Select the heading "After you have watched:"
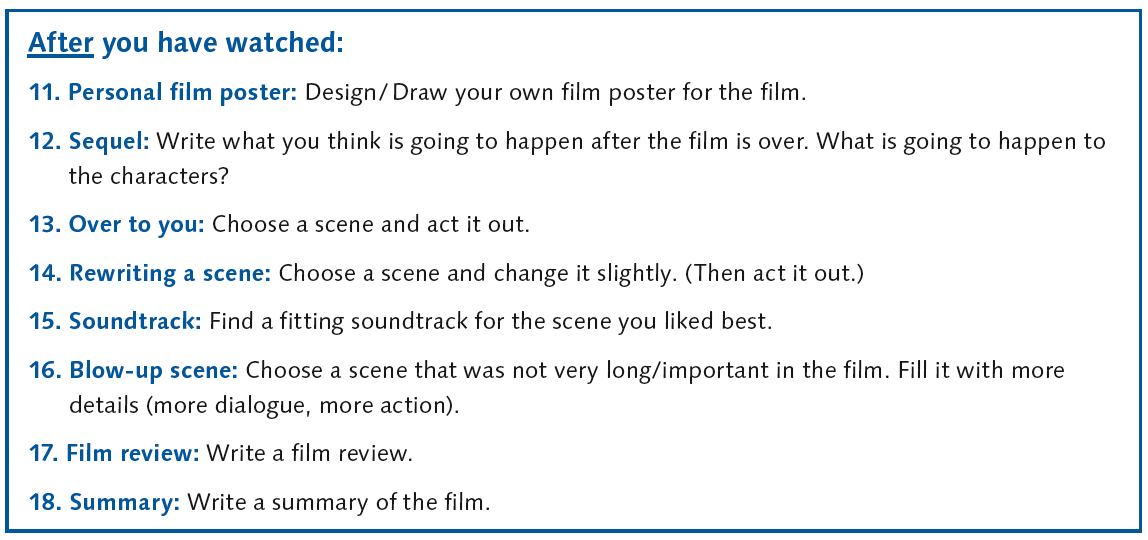Viewport: 1148px width, 540px height. 185,44
